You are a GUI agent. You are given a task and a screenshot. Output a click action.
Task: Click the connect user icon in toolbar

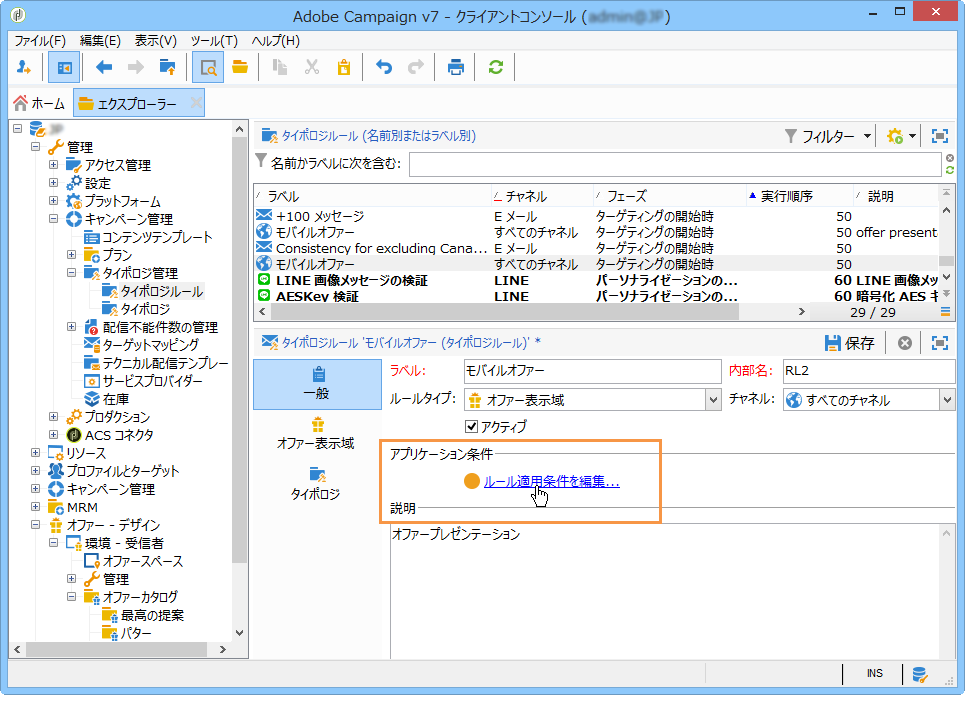click(24, 68)
